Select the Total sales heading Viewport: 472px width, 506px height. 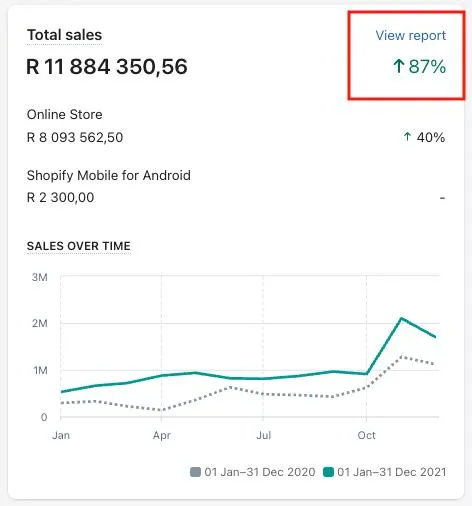(x=65, y=35)
